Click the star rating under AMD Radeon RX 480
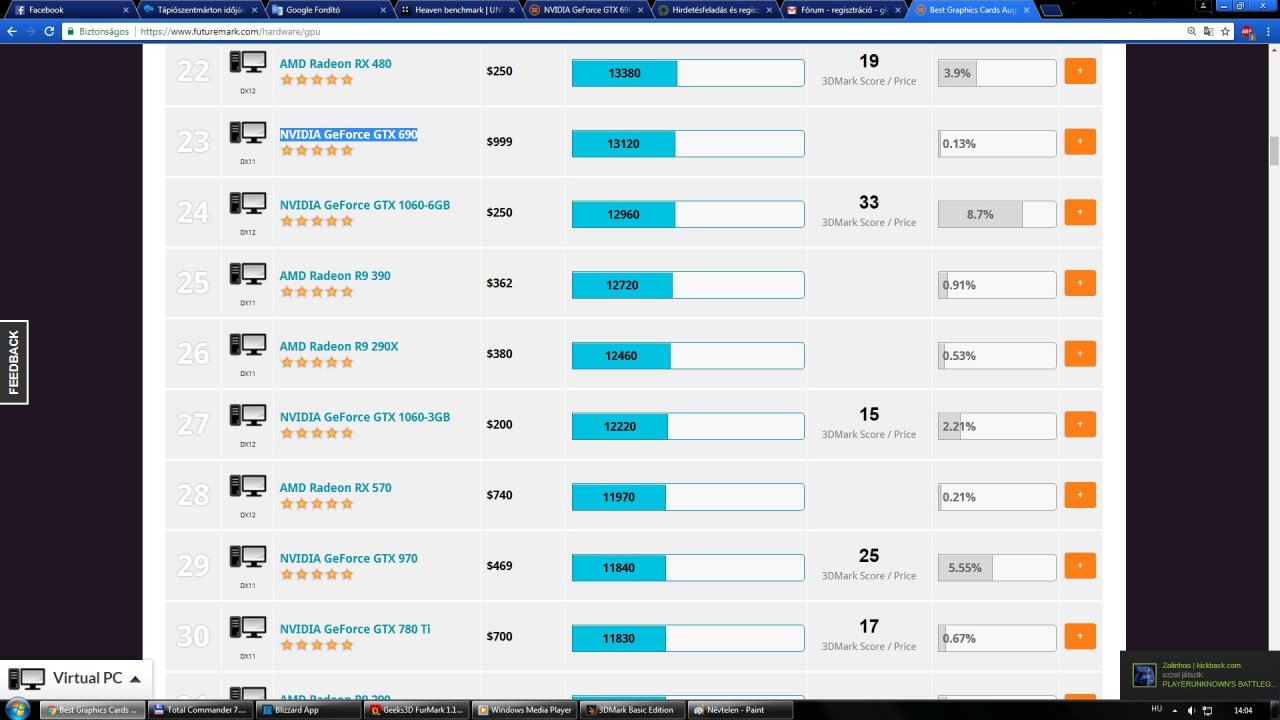1280x720 pixels. [317, 80]
